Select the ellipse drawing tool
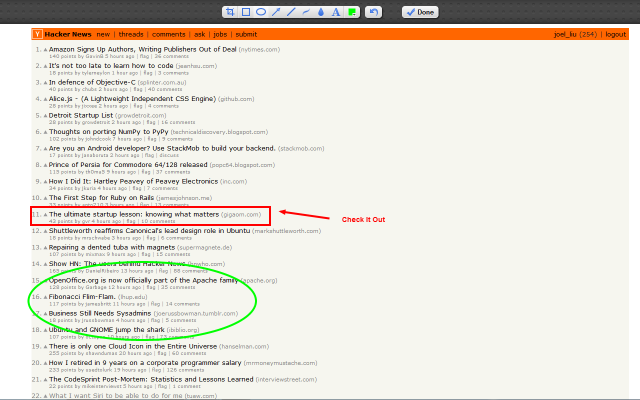Viewport: 640px width, 400px height. tap(261, 12)
